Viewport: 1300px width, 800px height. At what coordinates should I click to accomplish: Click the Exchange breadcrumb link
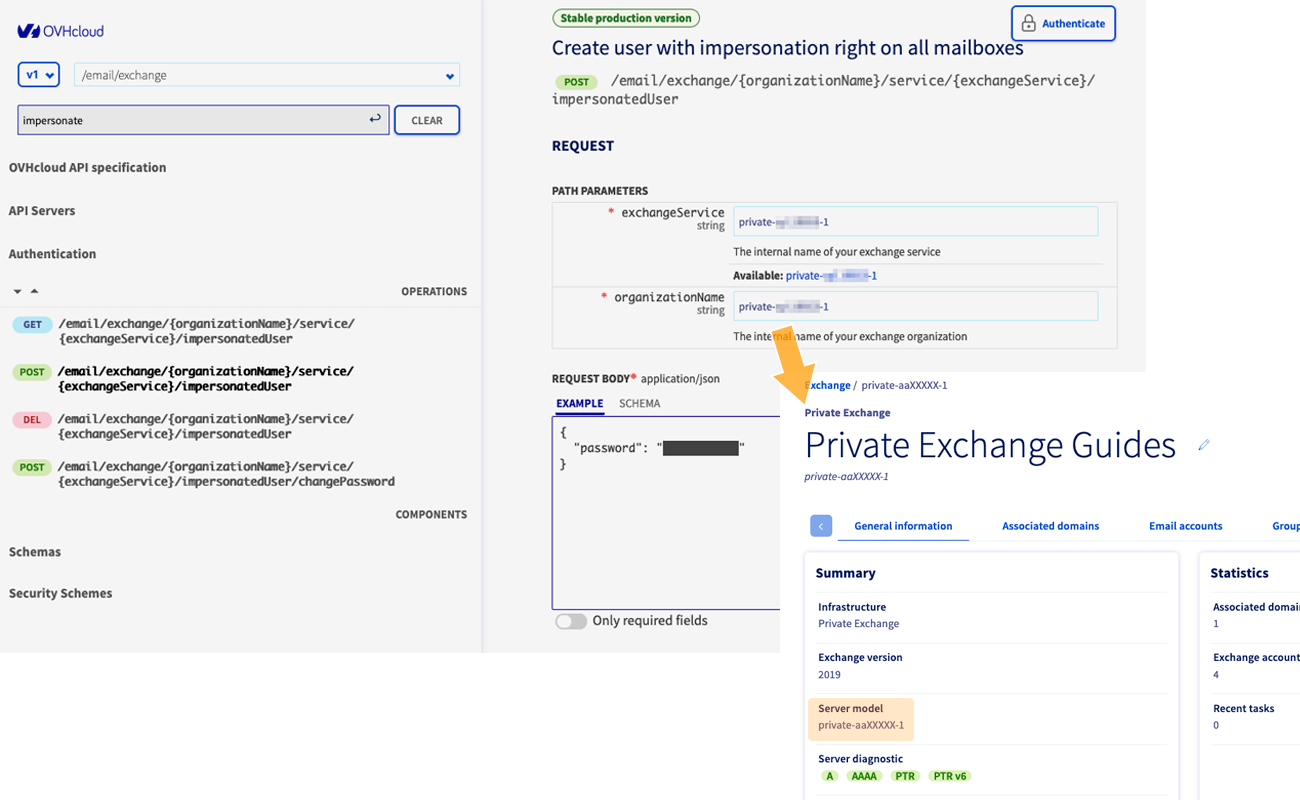point(826,385)
